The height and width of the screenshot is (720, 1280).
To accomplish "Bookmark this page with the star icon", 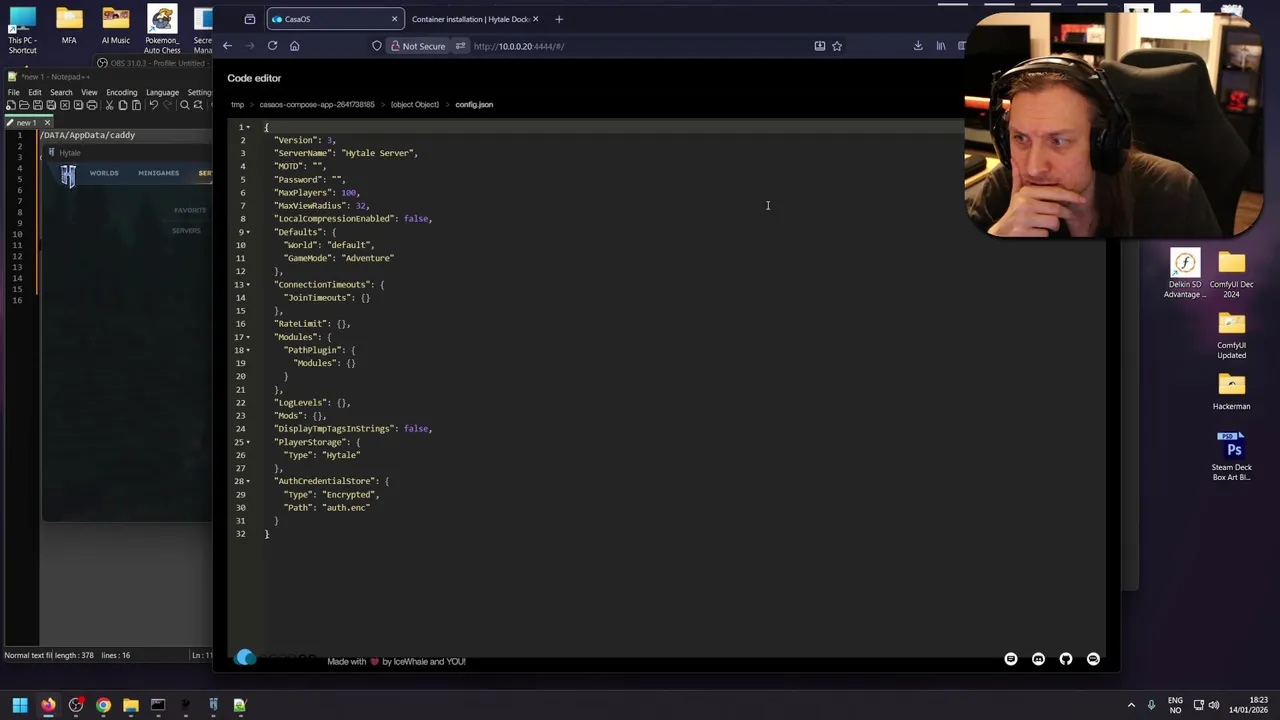I will click(x=837, y=46).
